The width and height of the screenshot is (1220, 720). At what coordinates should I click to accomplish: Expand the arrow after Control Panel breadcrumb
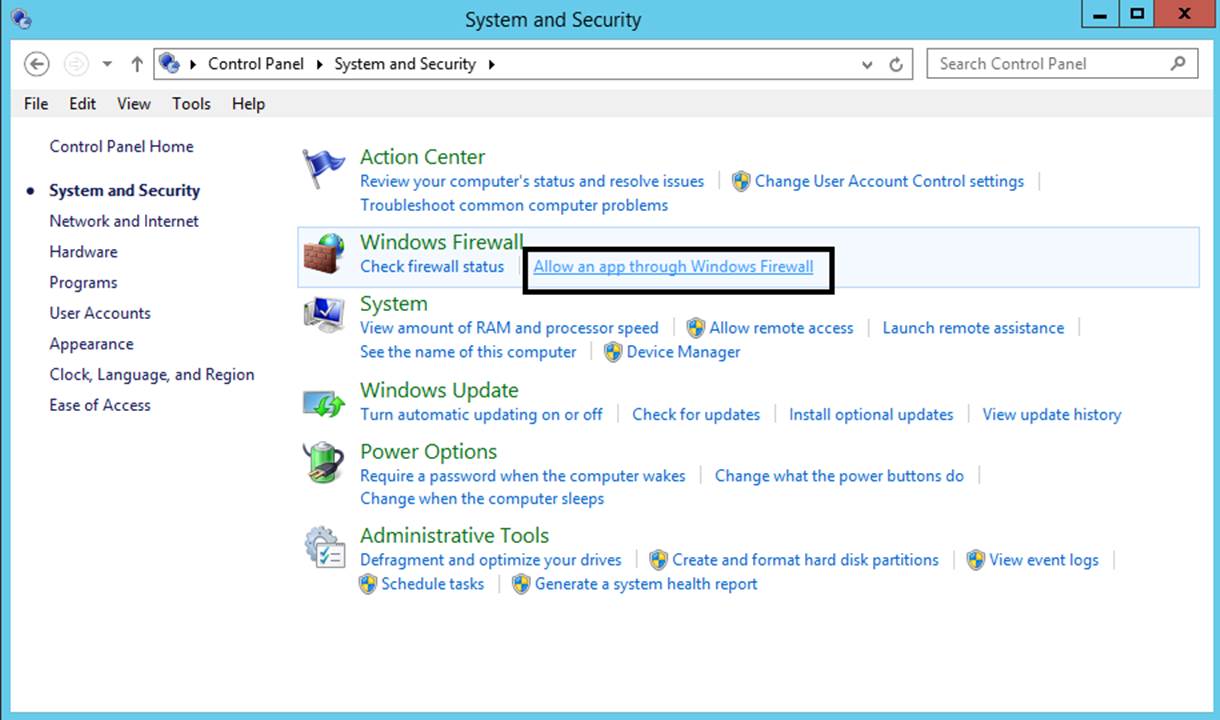(x=319, y=64)
